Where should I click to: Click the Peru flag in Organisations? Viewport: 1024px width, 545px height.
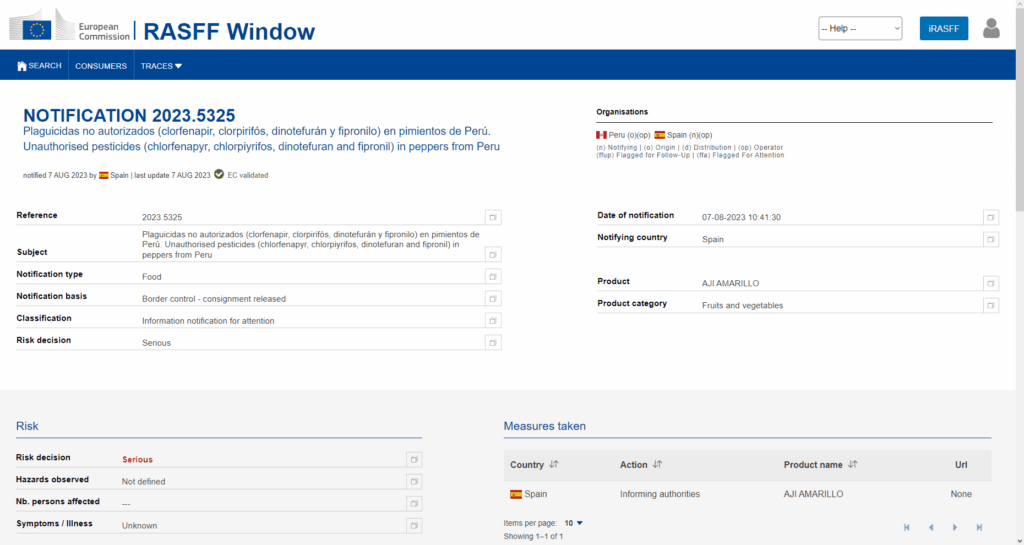pos(601,135)
